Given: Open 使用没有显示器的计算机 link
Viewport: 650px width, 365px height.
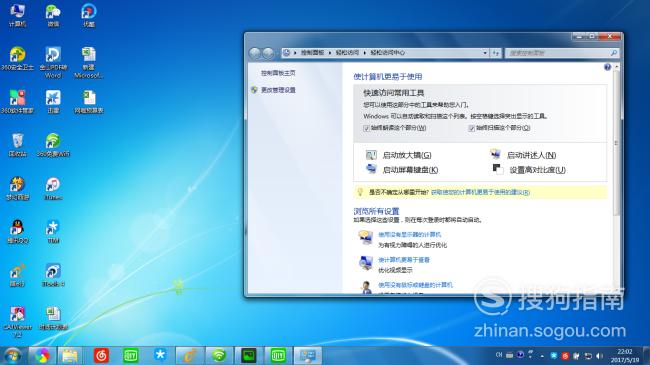Looking at the screenshot, I should (410, 234).
